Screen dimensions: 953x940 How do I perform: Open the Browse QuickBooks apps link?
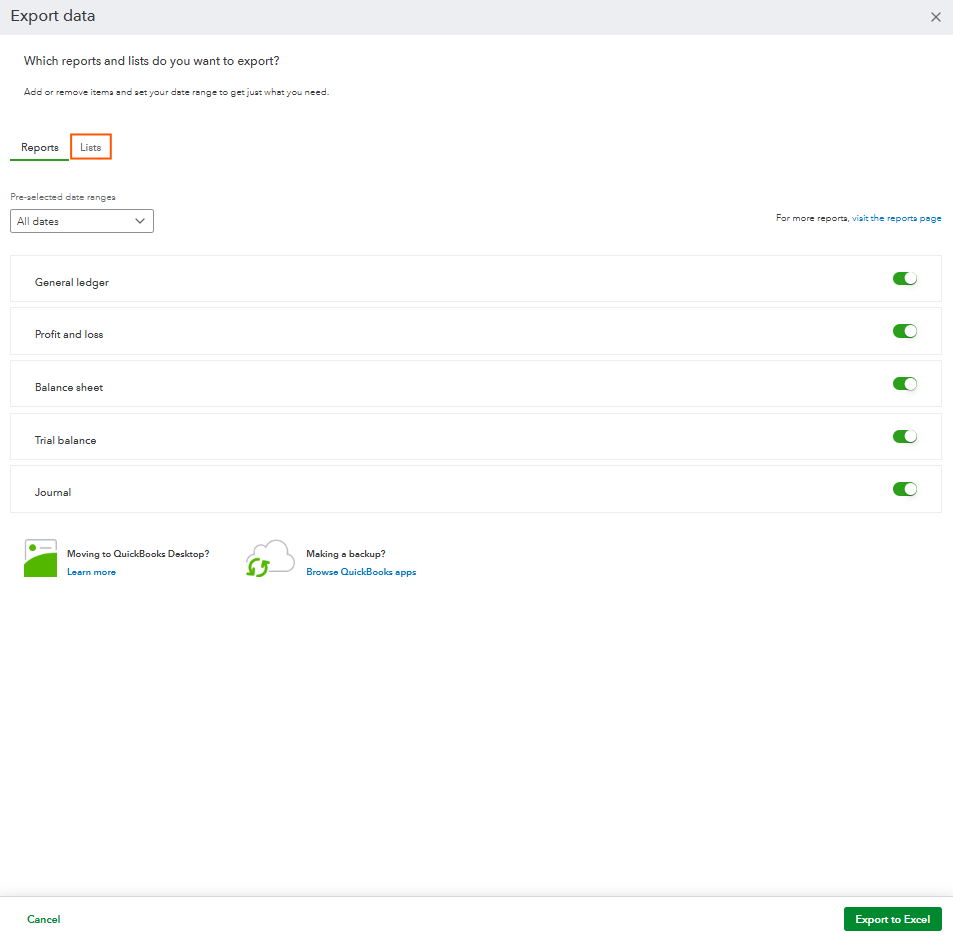[x=361, y=572]
